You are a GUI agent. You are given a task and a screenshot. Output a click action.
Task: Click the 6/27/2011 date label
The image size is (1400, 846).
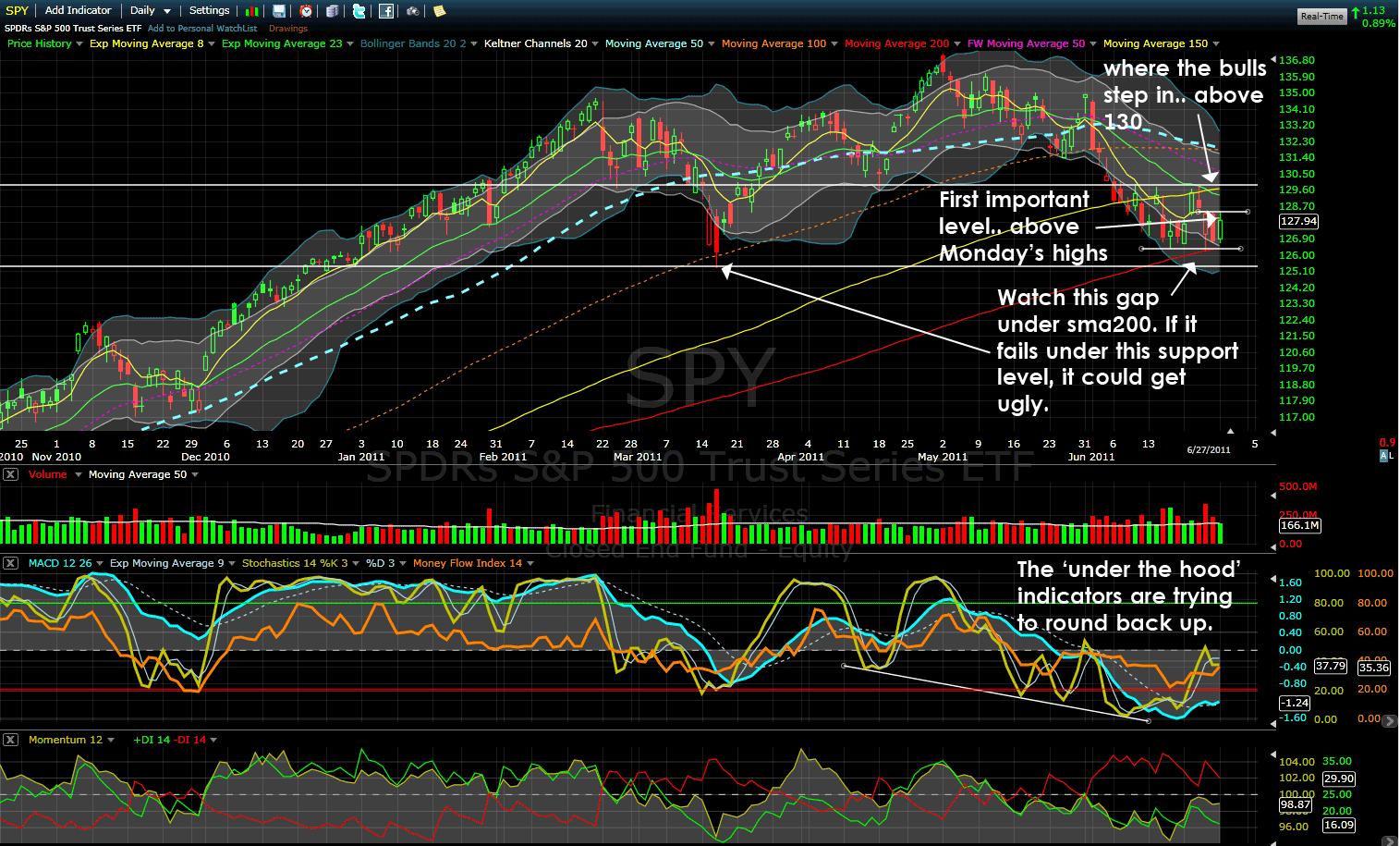click(x=1209, y=449)
